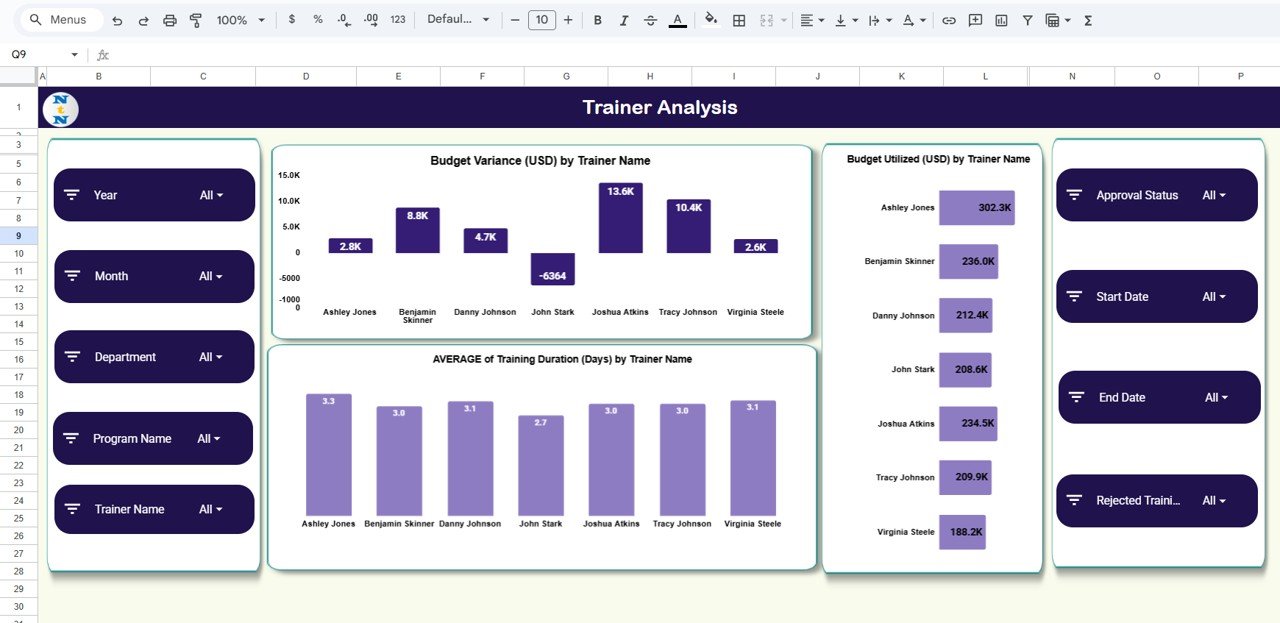Open the fill color picker
1280x623 pixels.
(x=711, y=20)
